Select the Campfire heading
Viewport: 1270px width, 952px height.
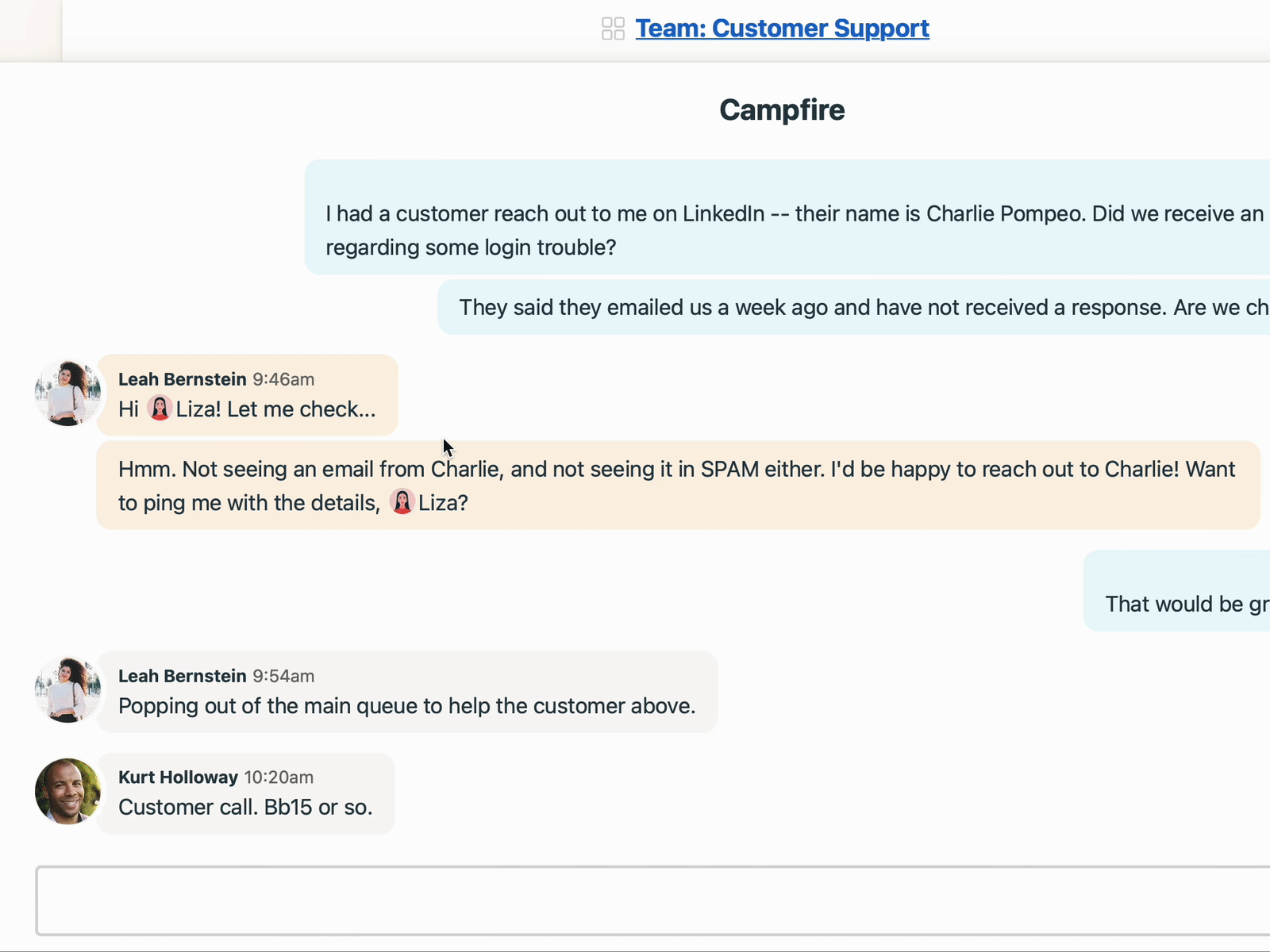(x=782, y=110)
